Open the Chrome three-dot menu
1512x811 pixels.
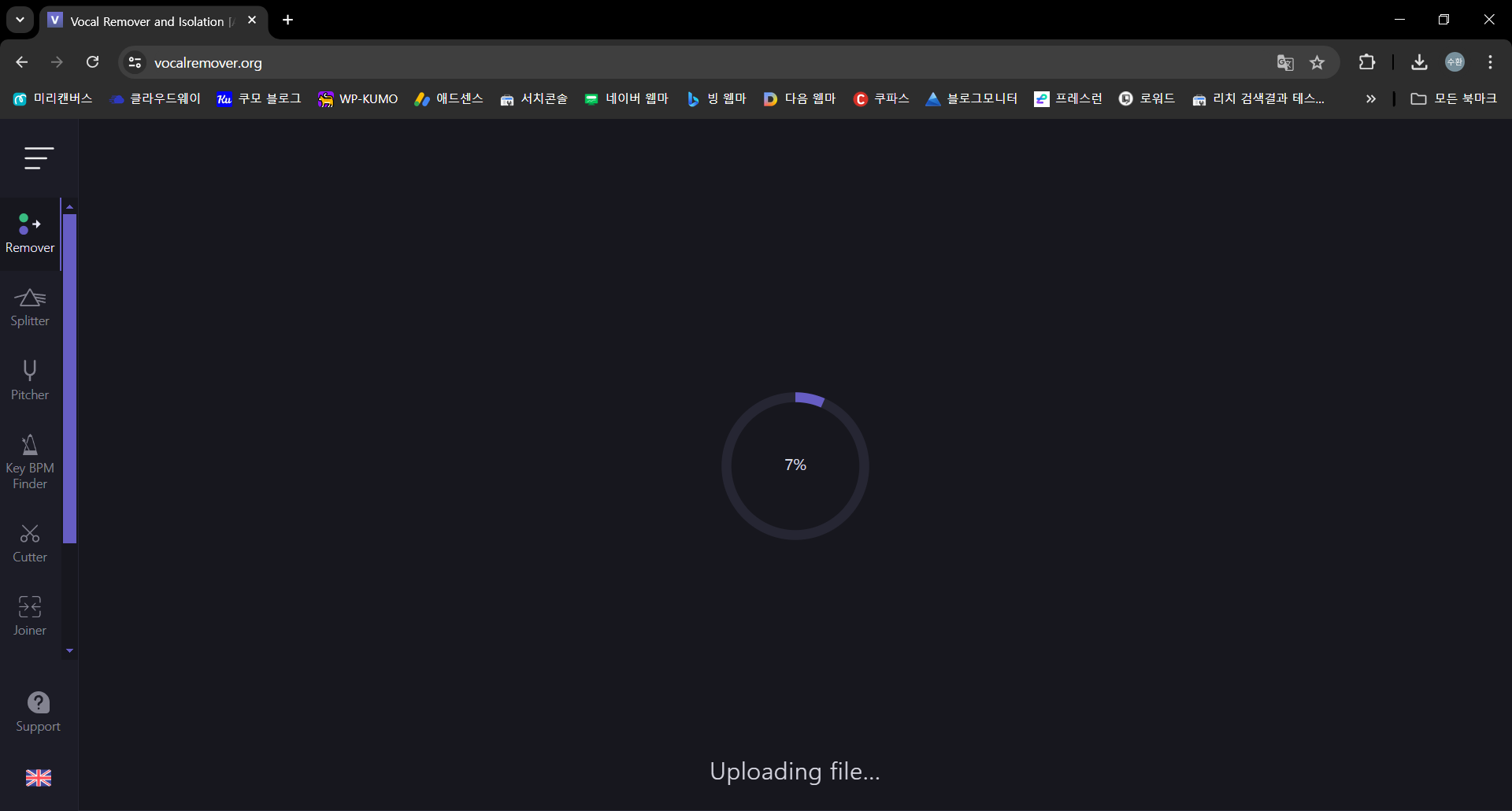[x=1491, y=62]
